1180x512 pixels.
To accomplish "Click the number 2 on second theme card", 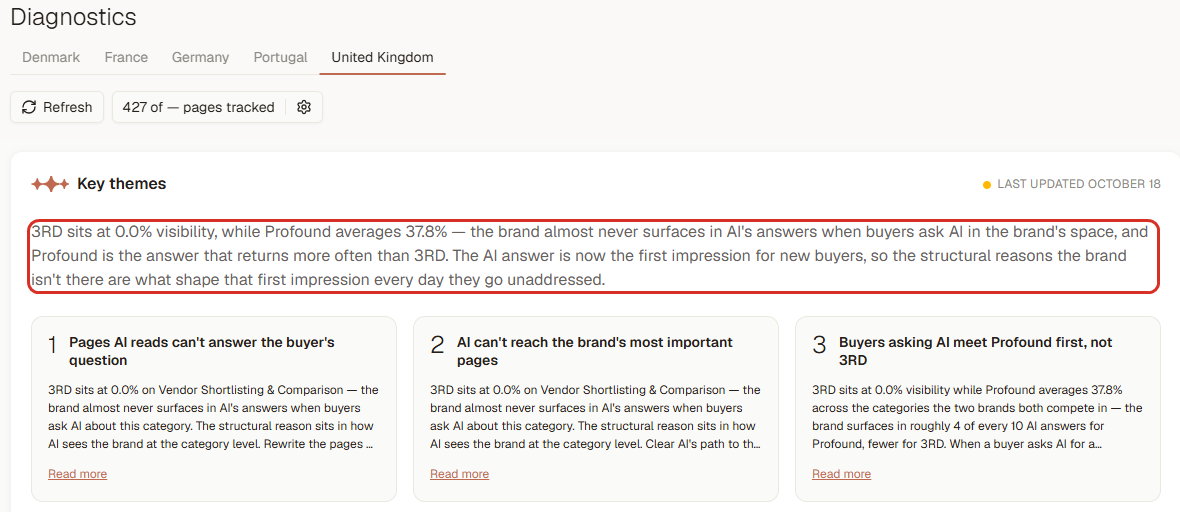I will tap(438, 346).
